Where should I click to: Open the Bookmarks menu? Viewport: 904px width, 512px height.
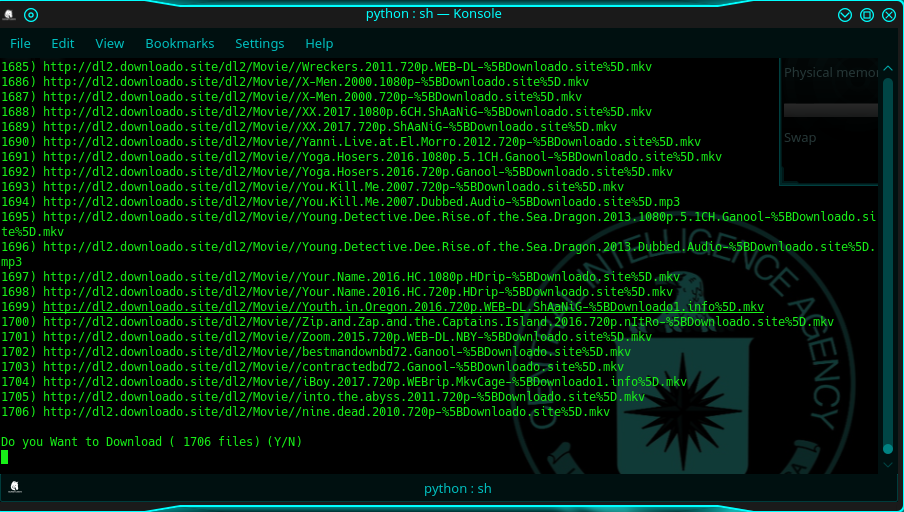pos(179,44)
